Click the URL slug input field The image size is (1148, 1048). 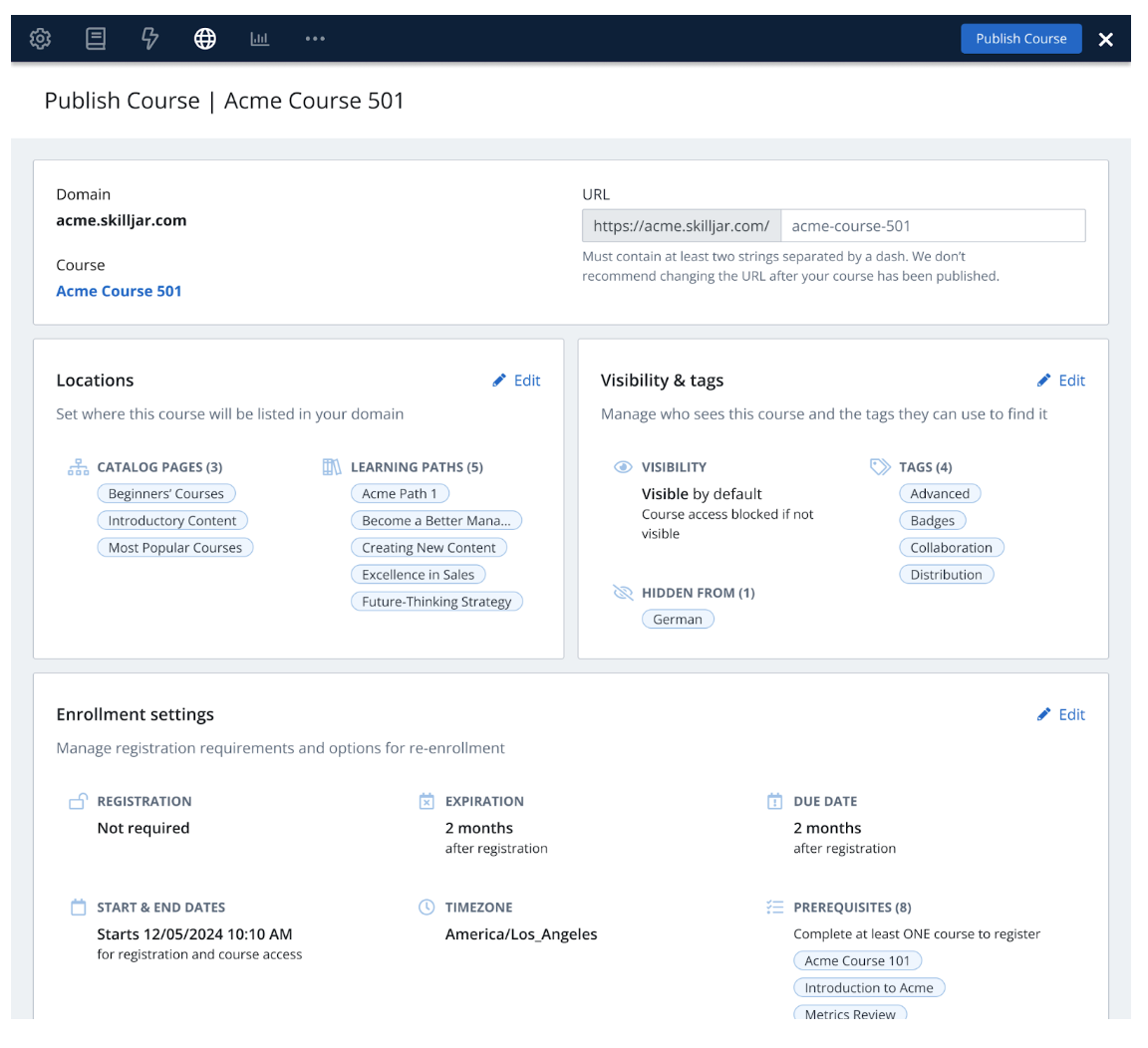(932, 226)
